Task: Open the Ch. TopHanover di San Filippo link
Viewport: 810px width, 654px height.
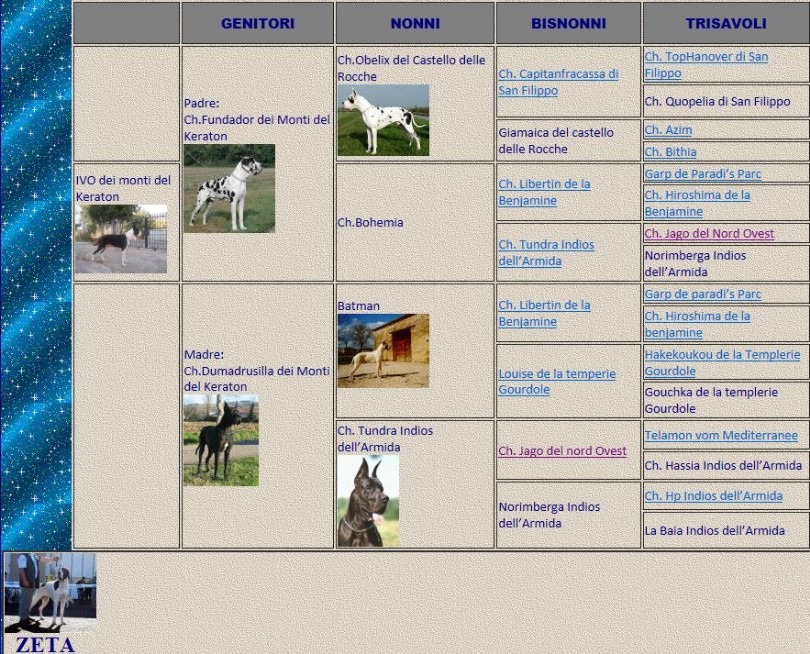Action: coord(706,65)
